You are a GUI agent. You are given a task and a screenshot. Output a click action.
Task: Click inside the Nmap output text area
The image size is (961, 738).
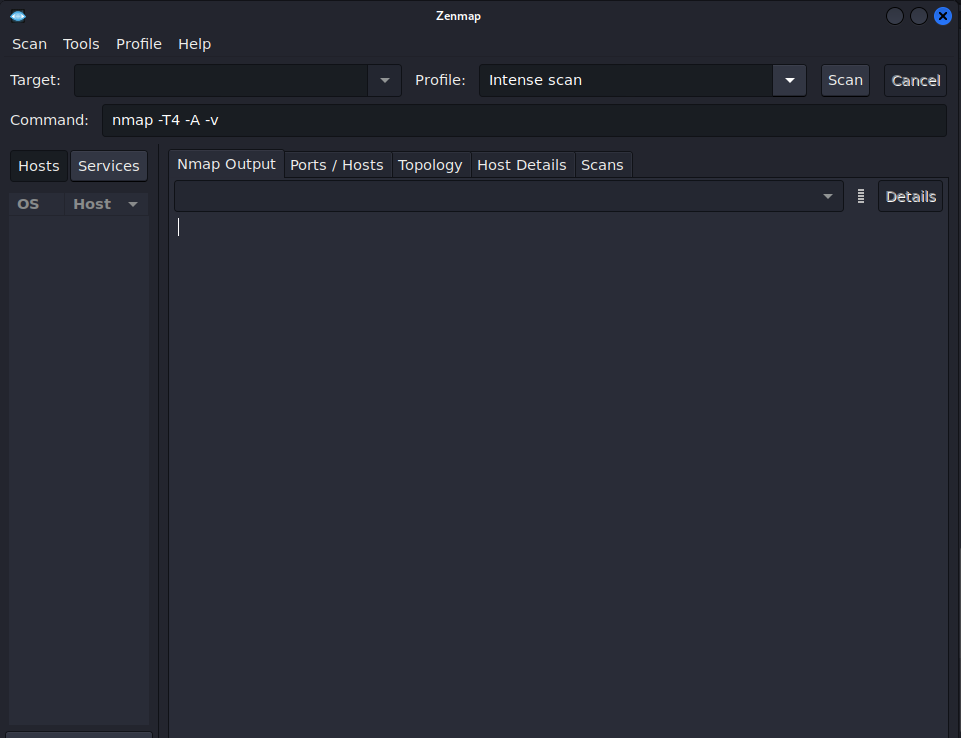558,475
